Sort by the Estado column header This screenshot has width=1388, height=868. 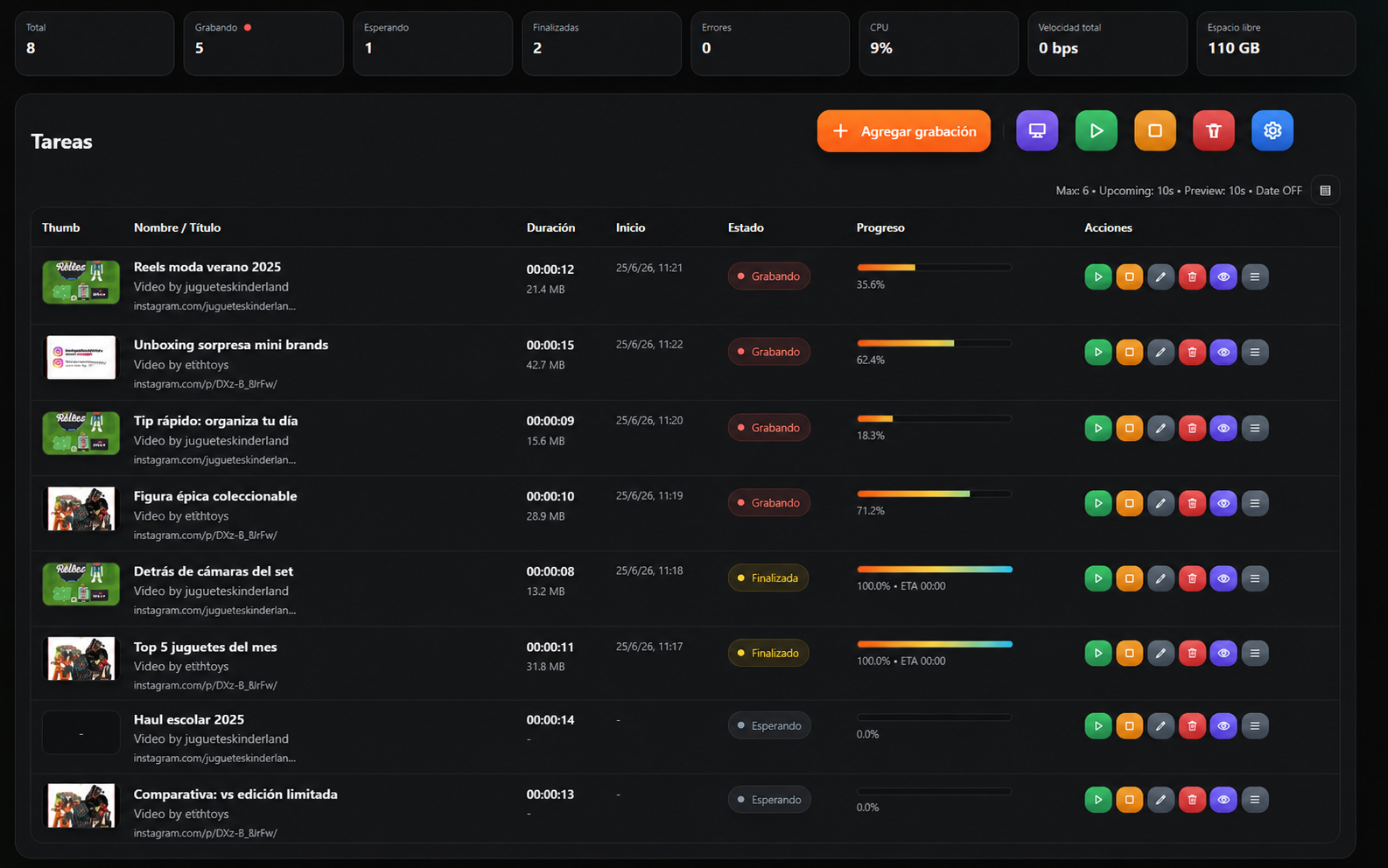pyautogui.click(x=746, y=227)
